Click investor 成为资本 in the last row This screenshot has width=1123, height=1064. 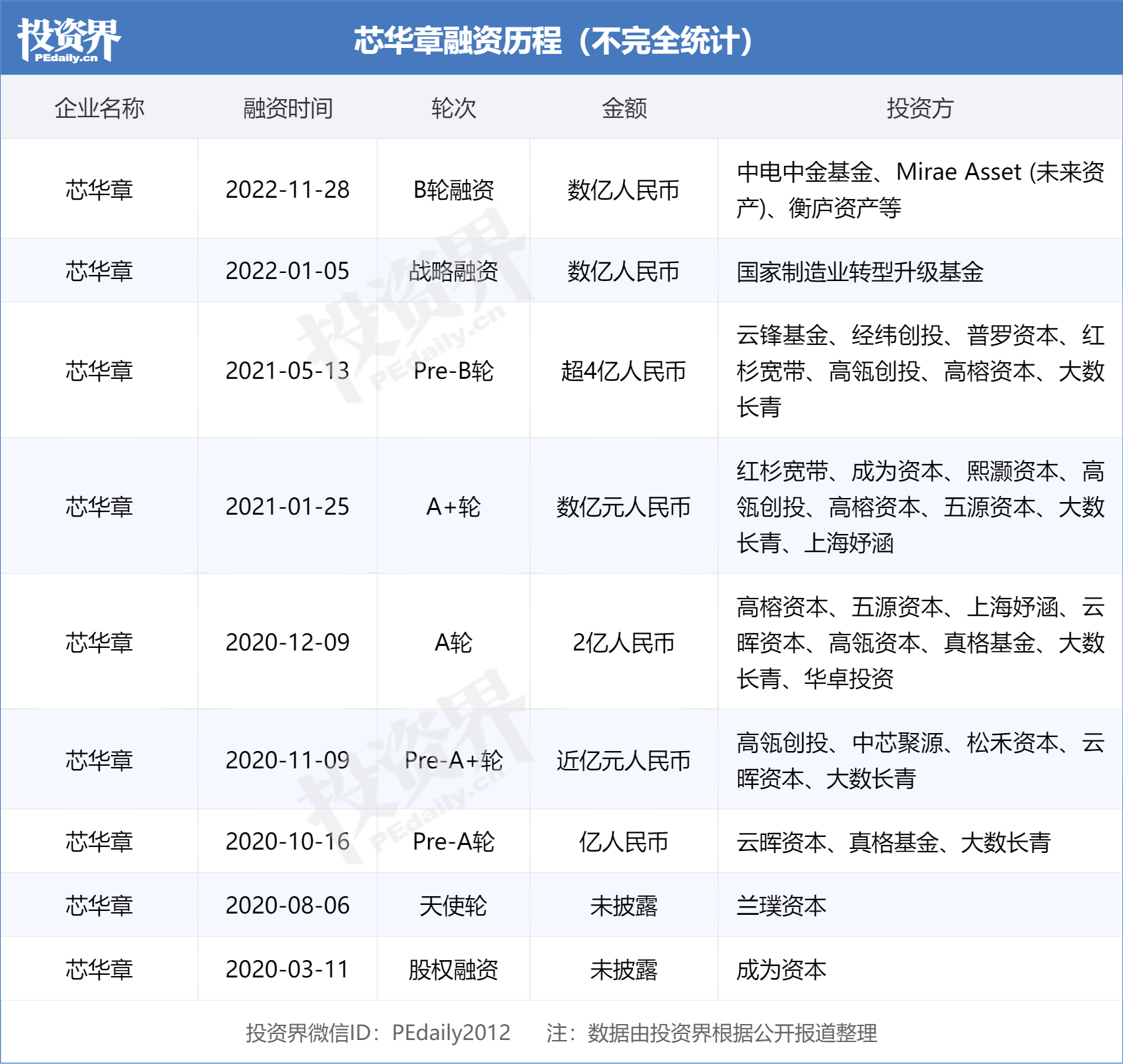coord(782,969)
